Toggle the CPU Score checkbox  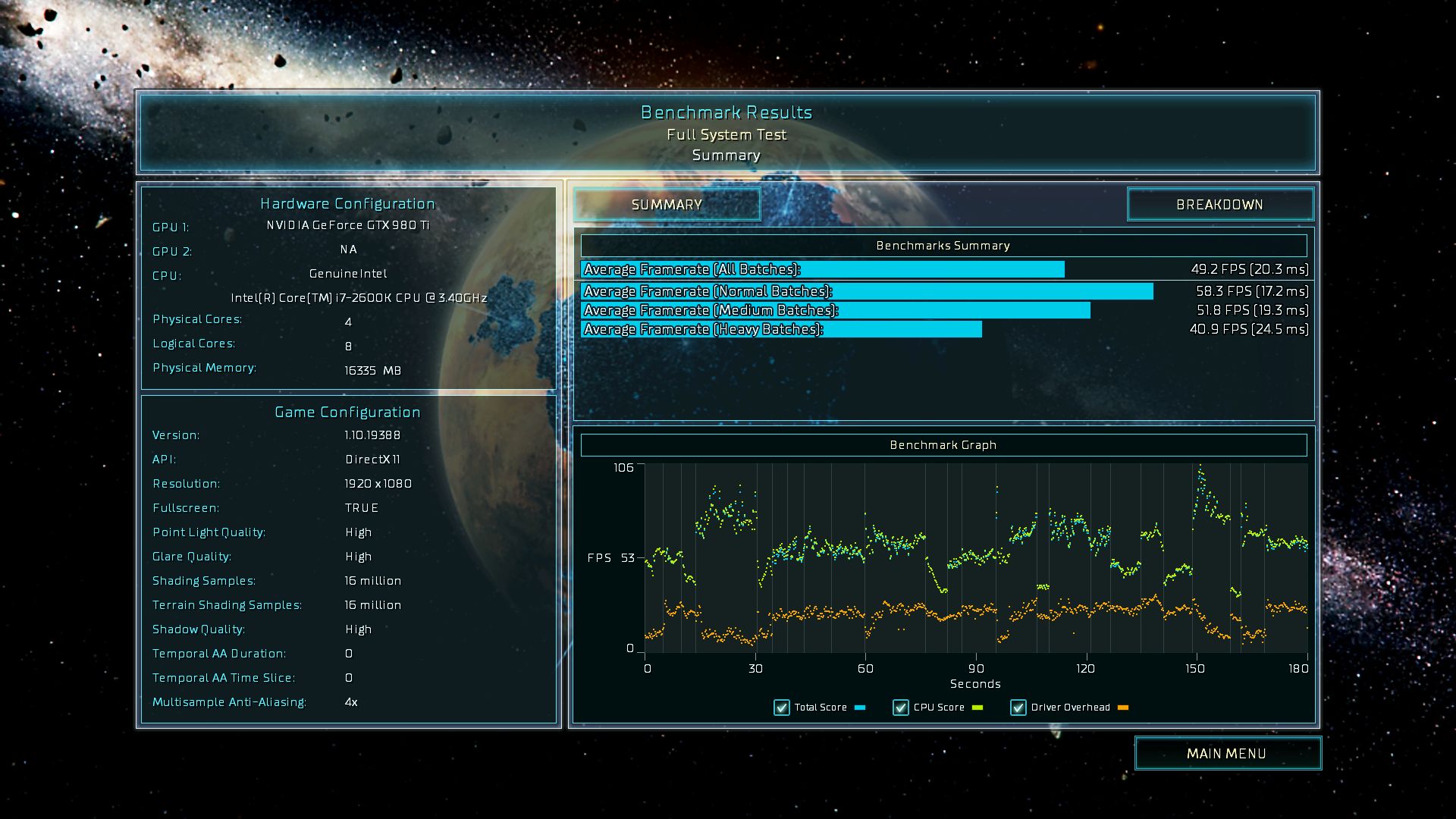click(x=900, y=708)
